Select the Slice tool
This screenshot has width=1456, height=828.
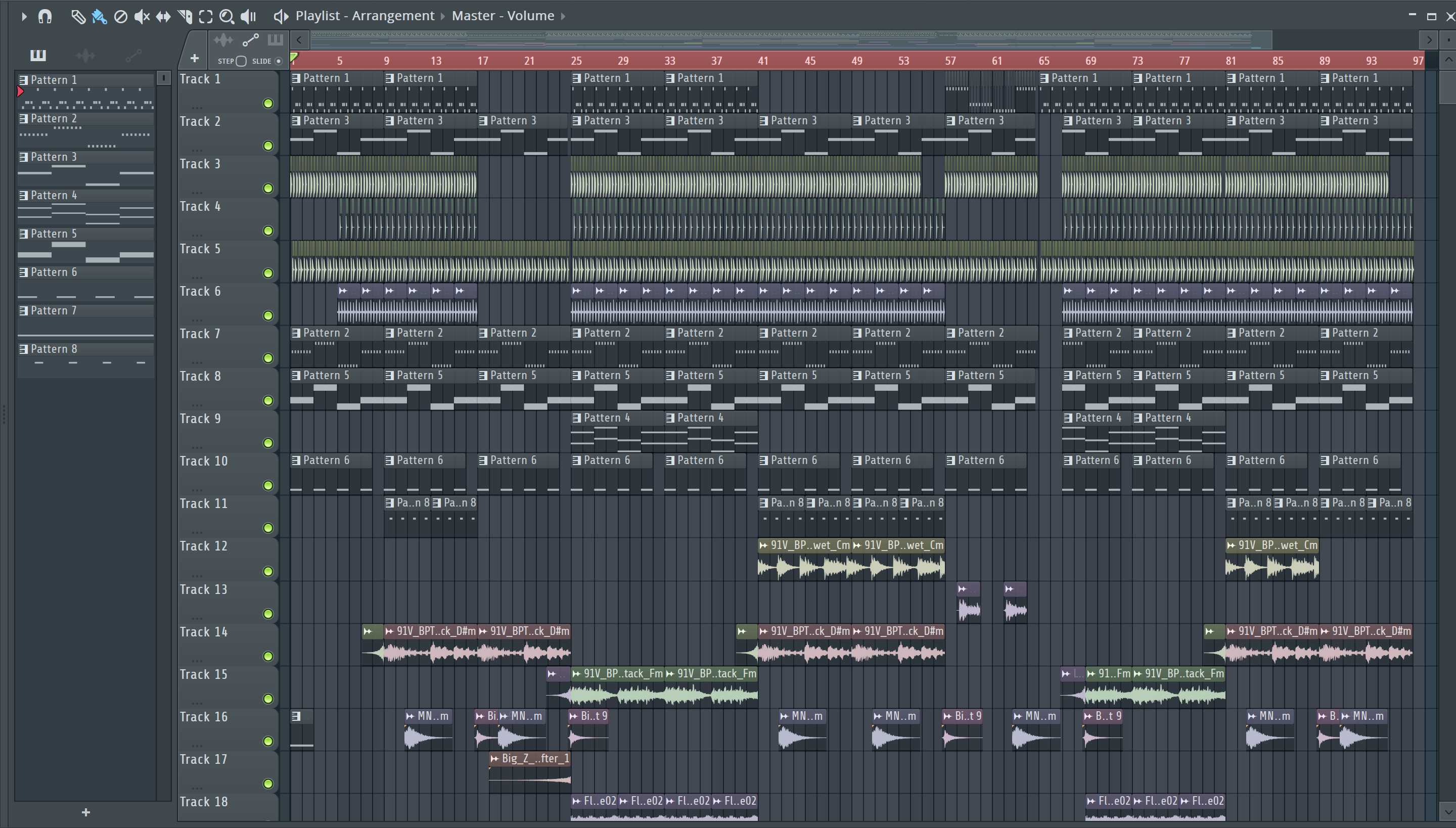(x=185, y=17)
